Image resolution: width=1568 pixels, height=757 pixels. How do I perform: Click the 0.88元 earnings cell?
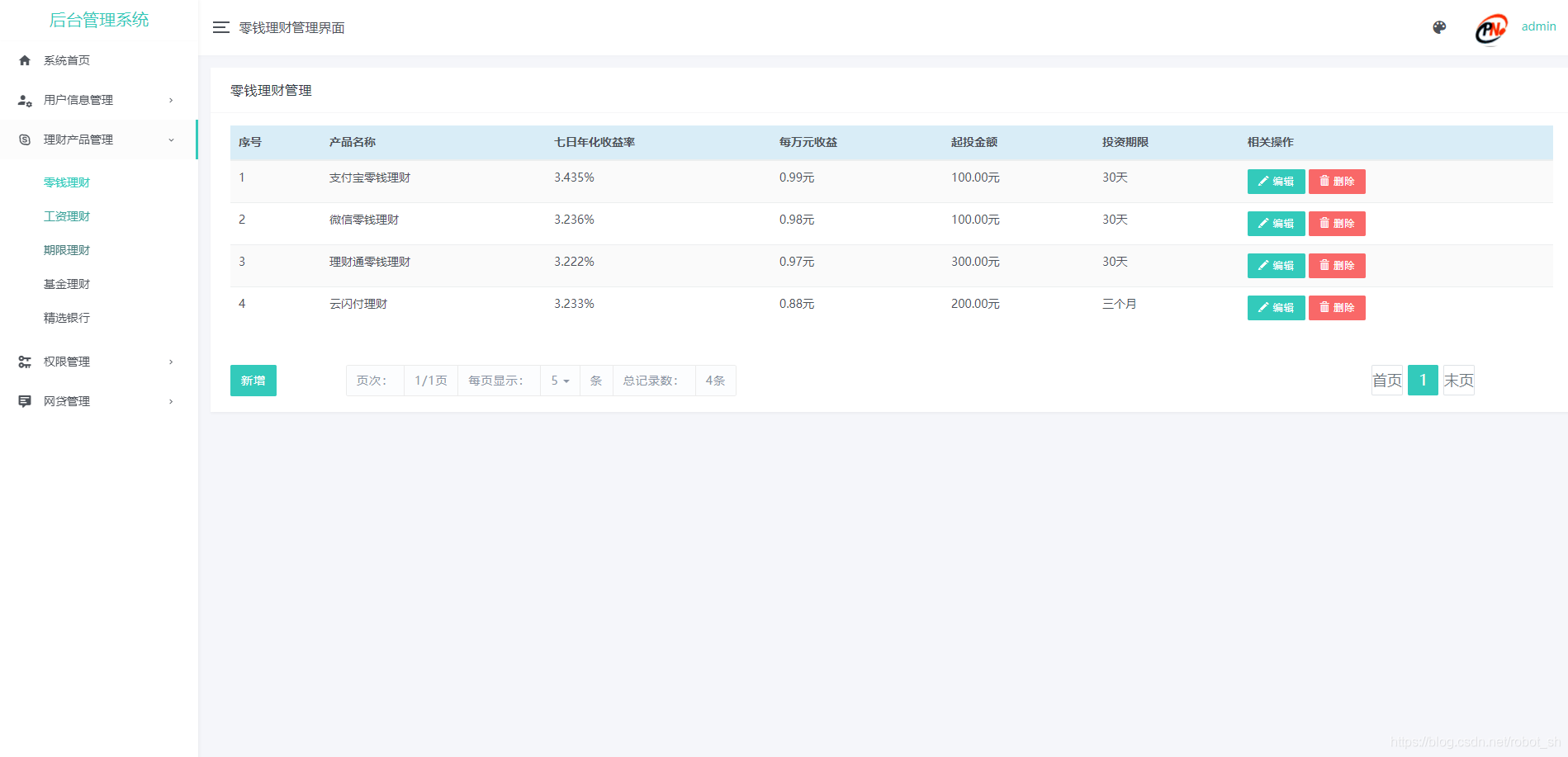[x=797, y=304]
